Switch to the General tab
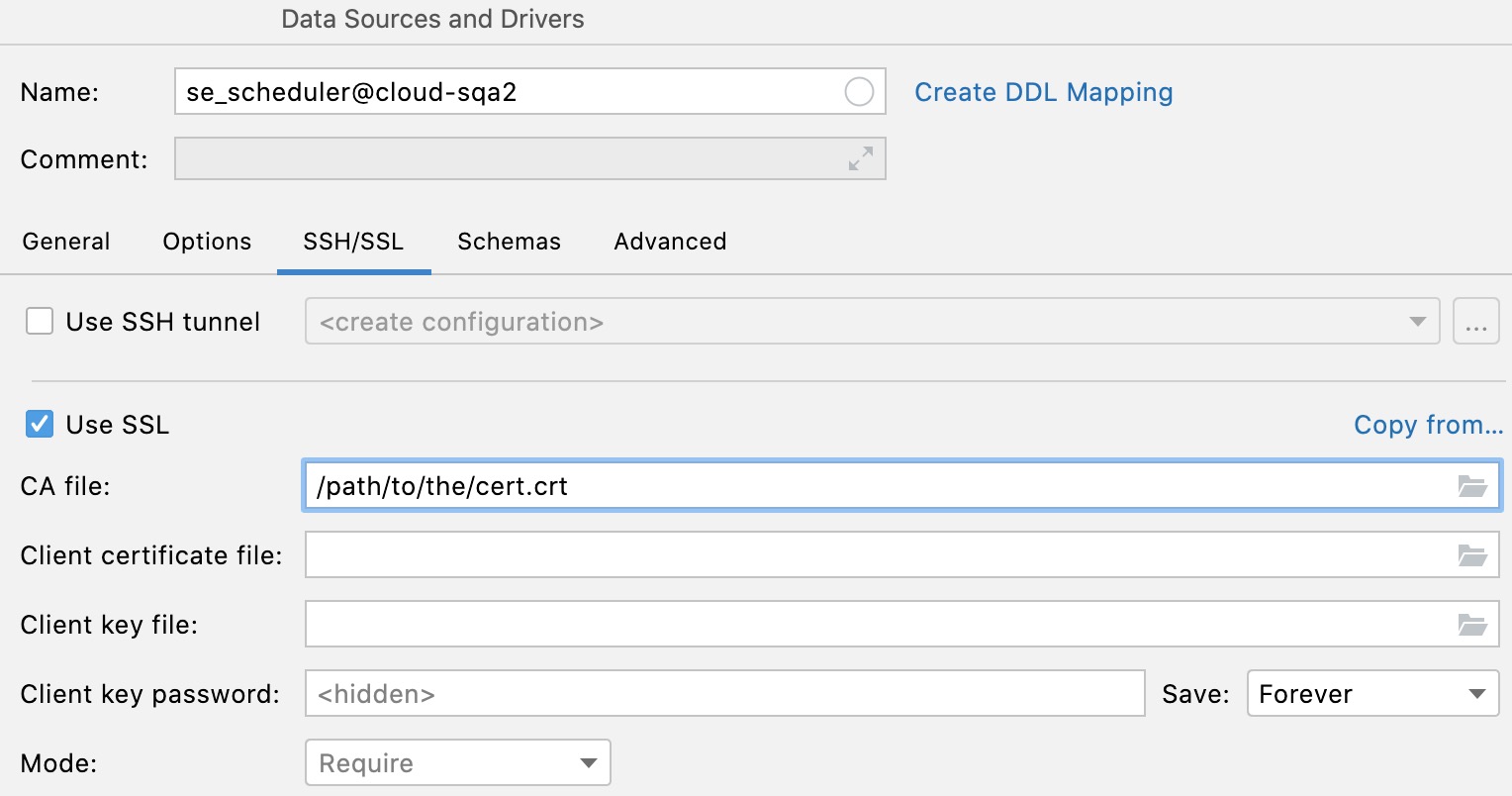The height and width of the screenshot is (796, 1512). tap(66, 242)
